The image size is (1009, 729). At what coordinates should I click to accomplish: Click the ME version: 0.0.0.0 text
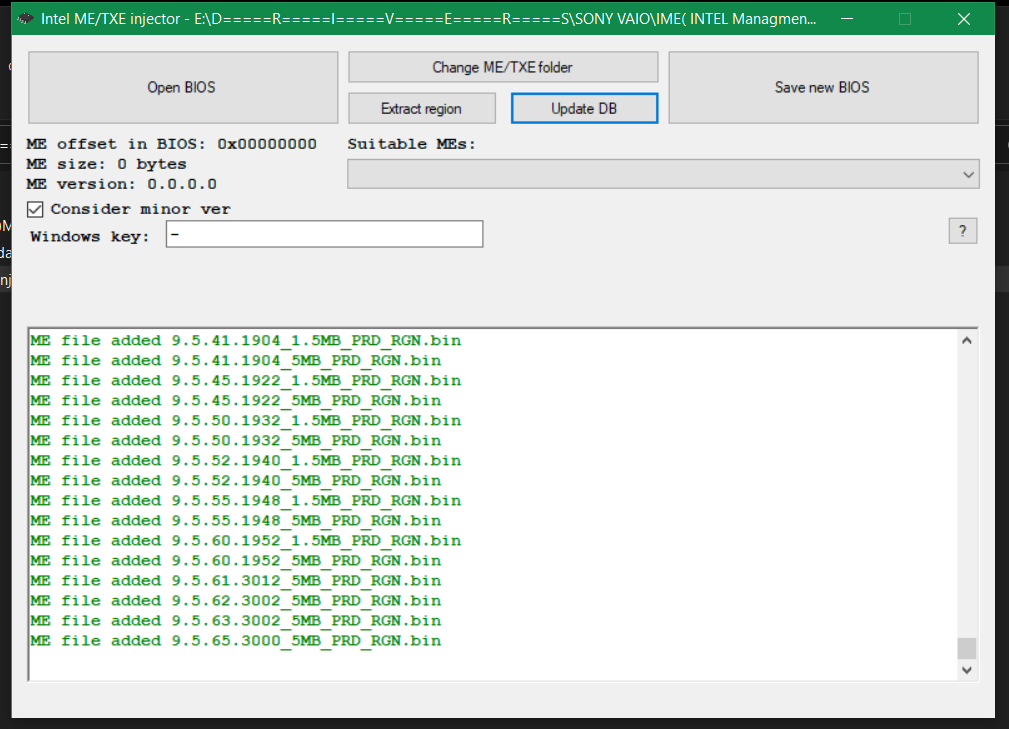[x=121, y=183]
